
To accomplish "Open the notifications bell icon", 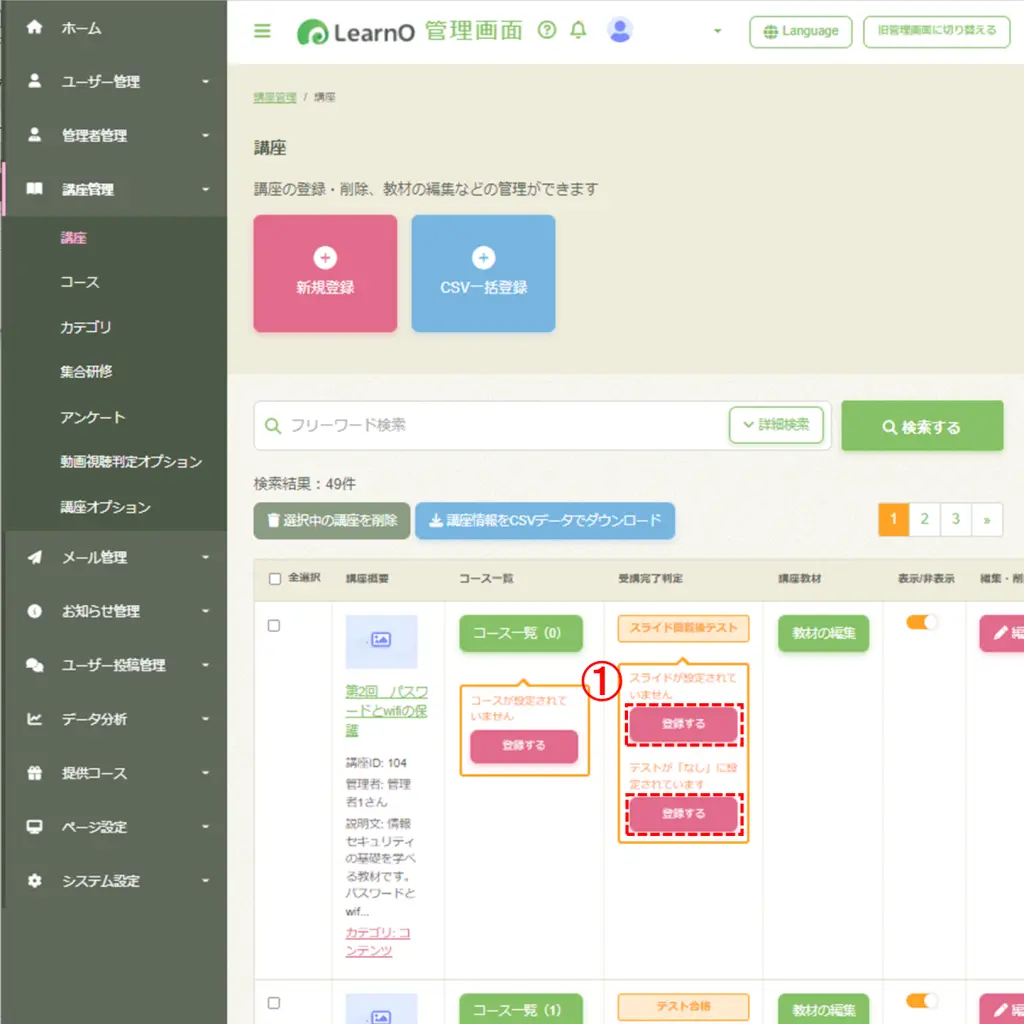I will tap(578, 30).
